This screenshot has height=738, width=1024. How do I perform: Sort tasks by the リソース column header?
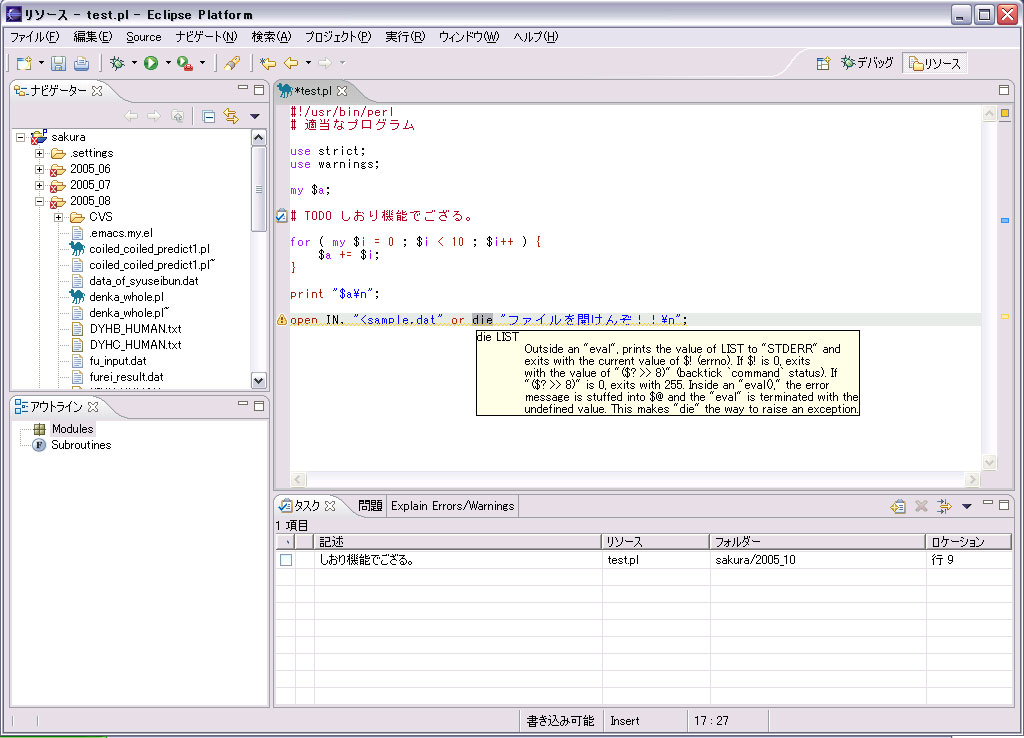656,541
